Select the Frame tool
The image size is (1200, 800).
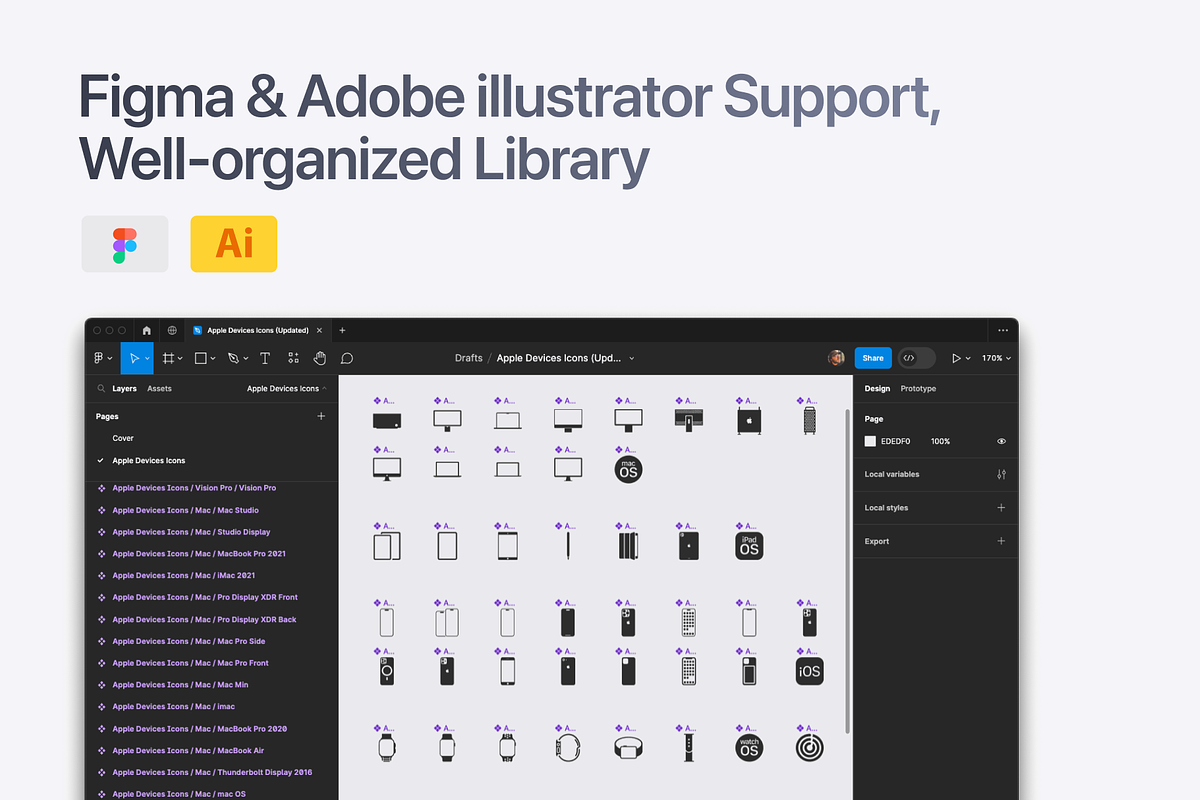168,358
